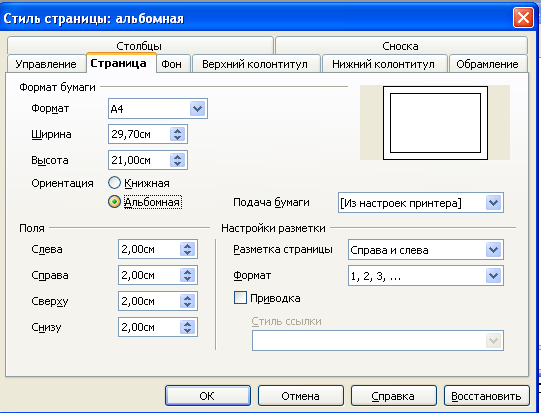Viewport: 541px width, 413px height.
Task: Select the Книжная orientation radio button
Action: pos(114,183)
